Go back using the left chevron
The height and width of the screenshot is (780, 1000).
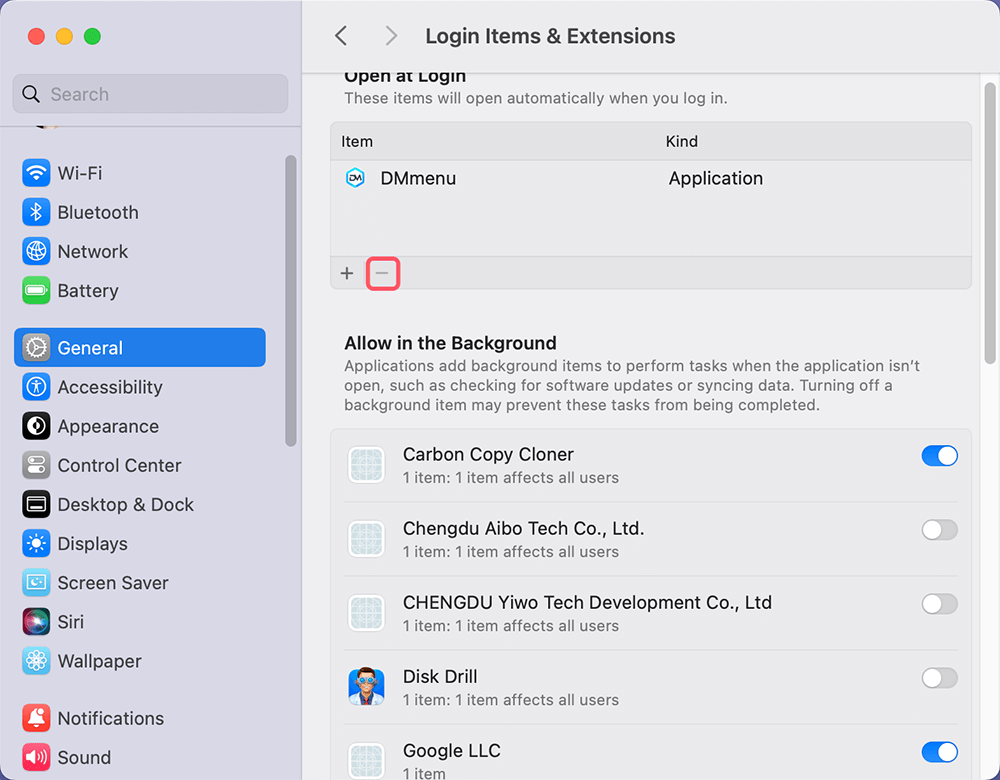341,36
